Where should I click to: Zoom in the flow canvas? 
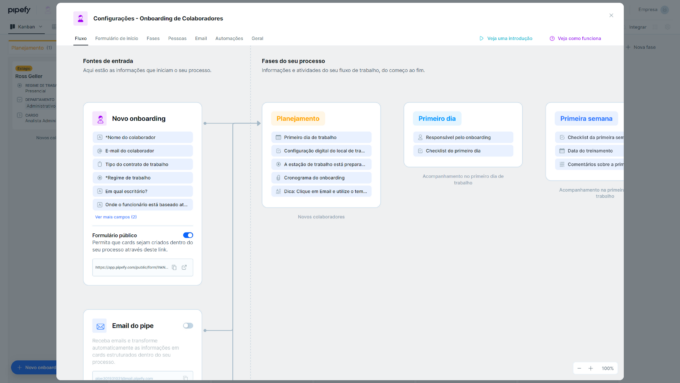(591, 368)
